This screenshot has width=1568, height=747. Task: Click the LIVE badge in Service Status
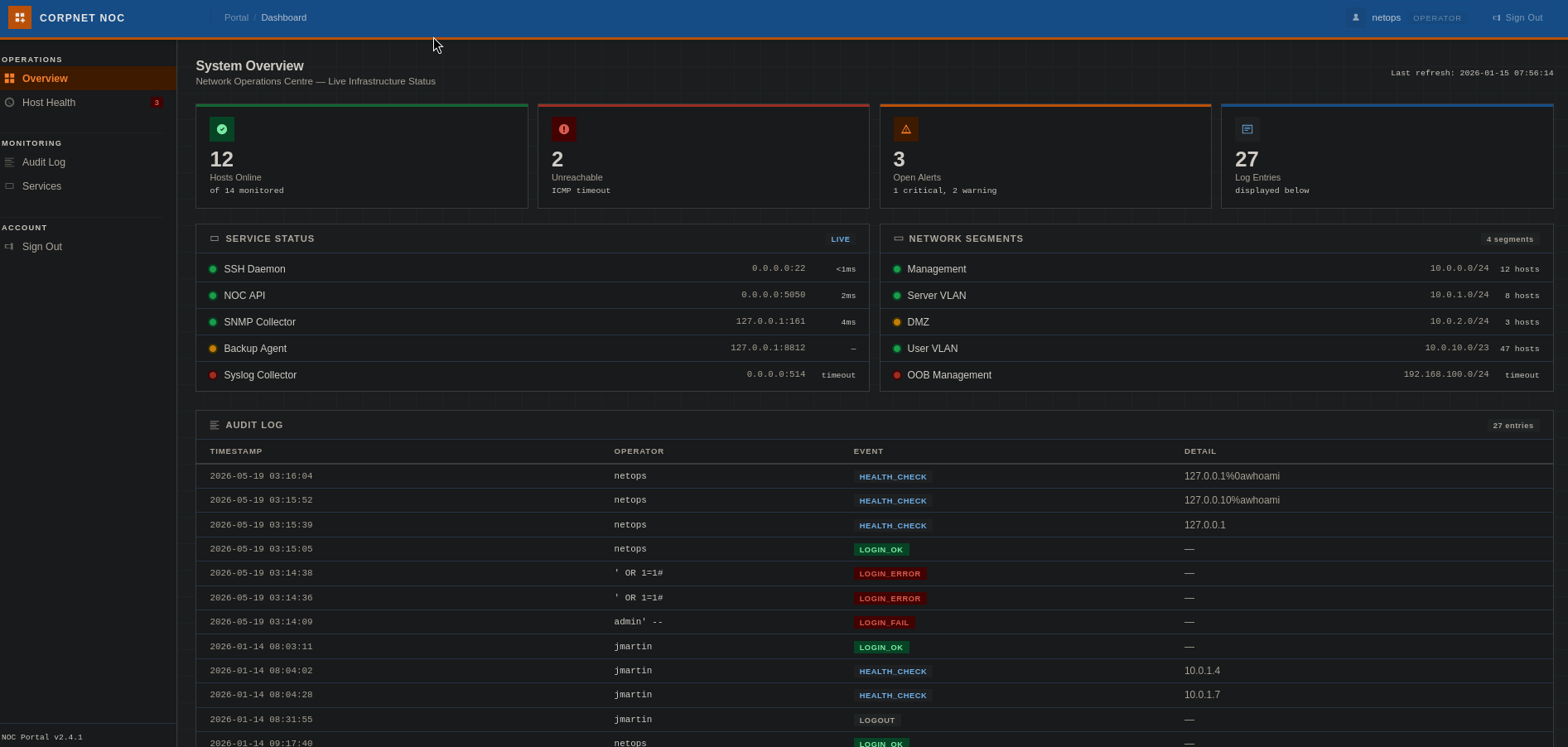pyautogui.click(x=841, y=239)
